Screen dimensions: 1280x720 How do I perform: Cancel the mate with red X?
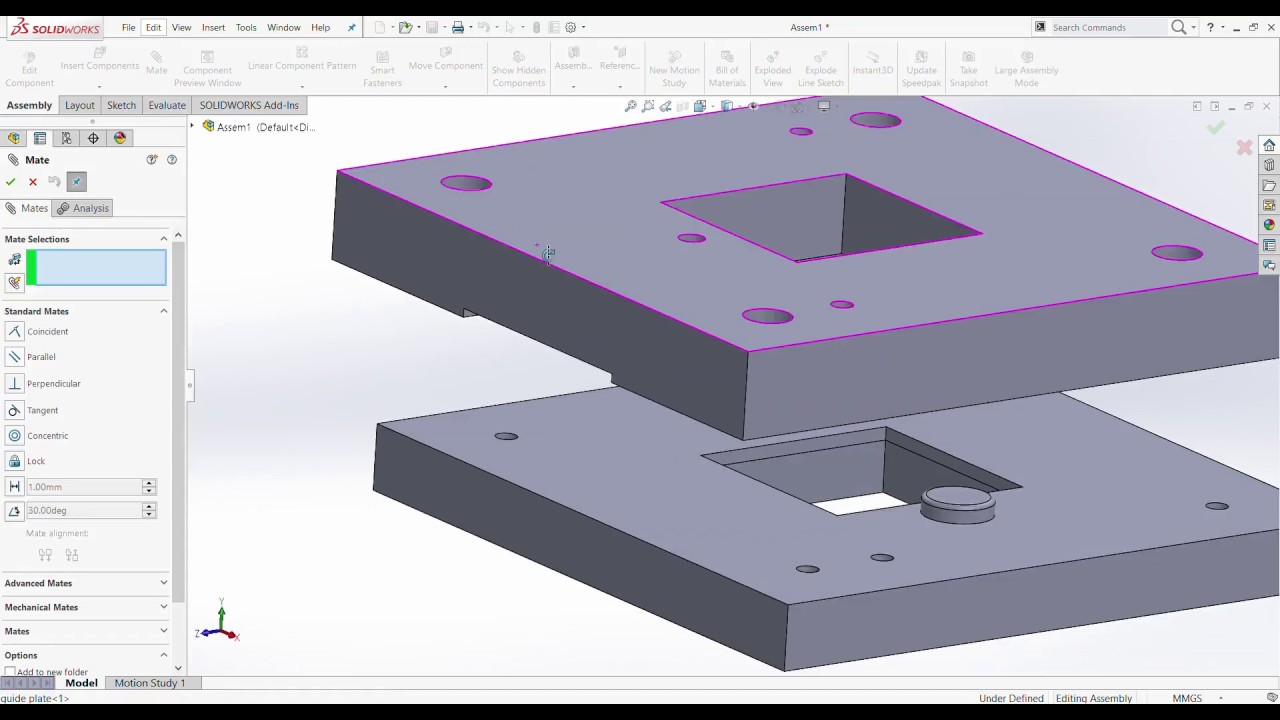32,182
